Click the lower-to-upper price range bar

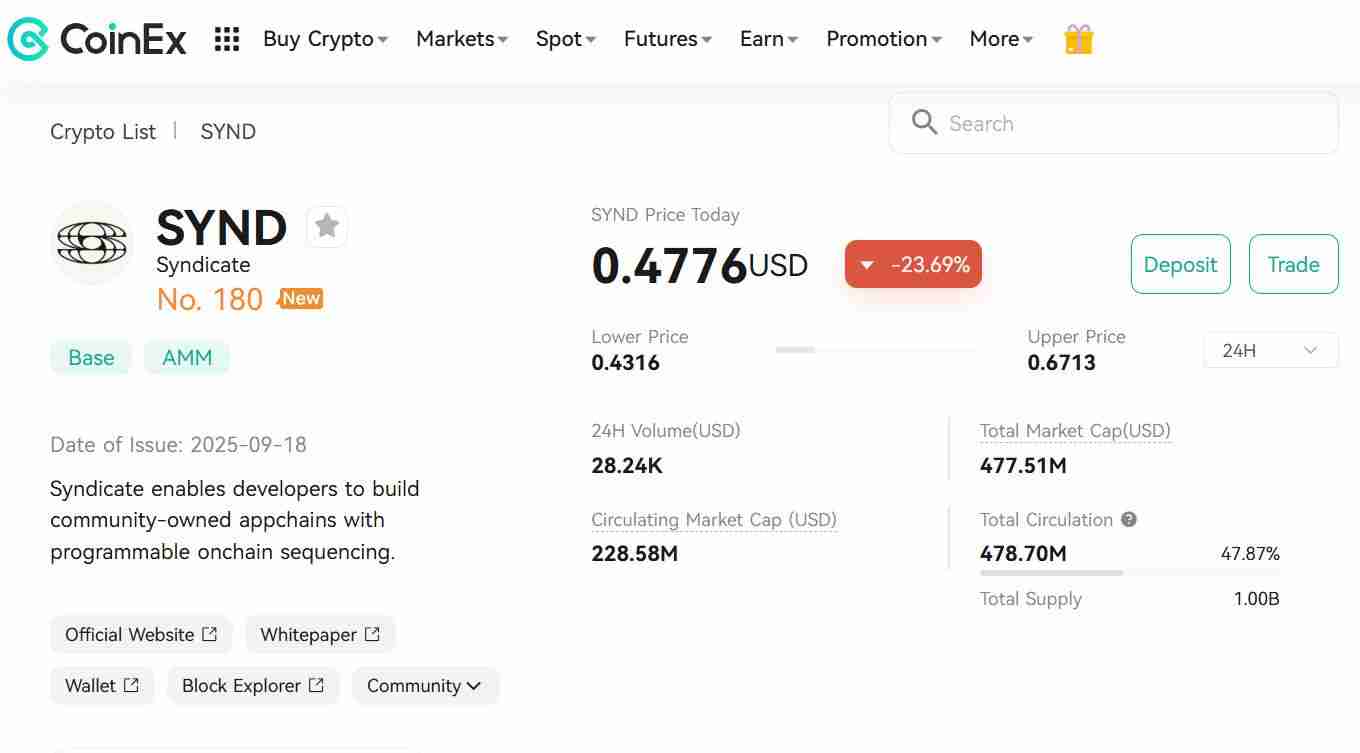[x=875, y=350]
